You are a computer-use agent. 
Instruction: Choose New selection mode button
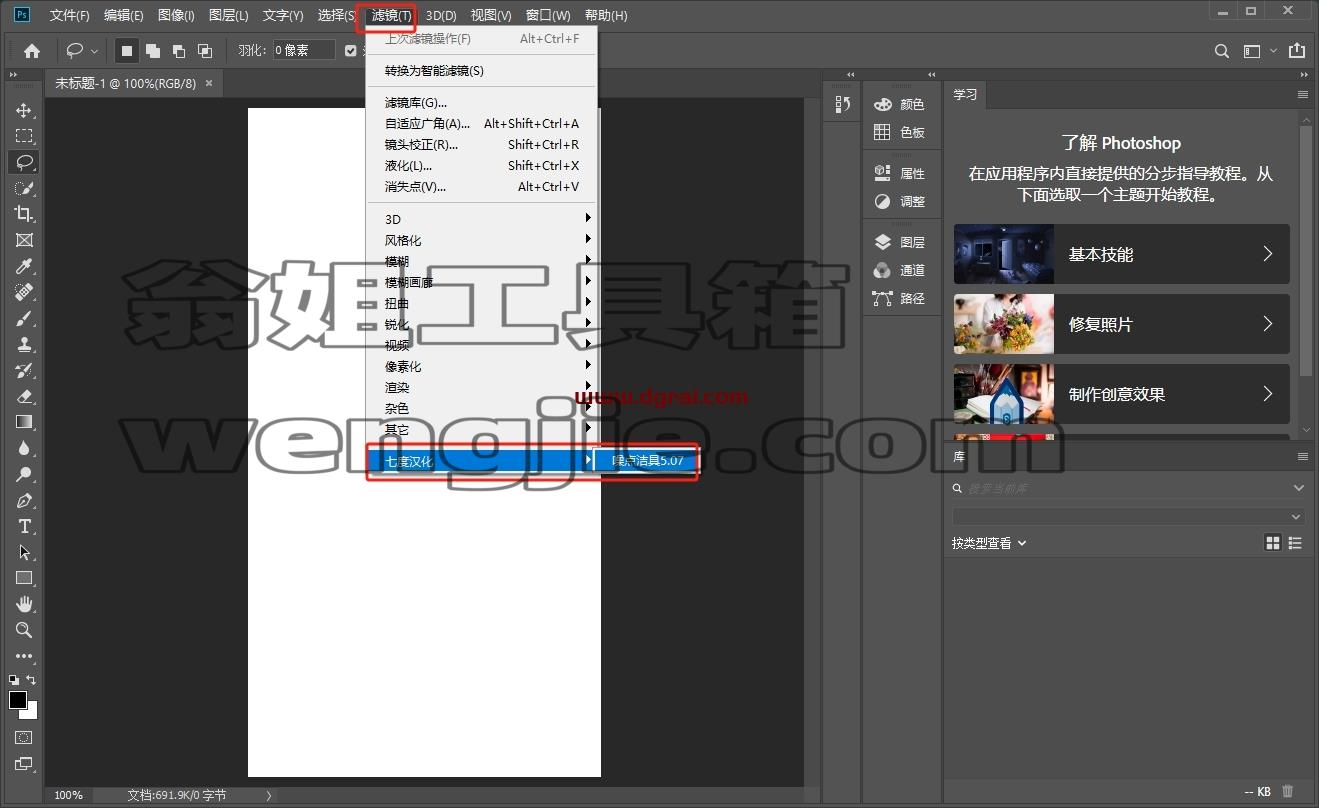point(127,50)
